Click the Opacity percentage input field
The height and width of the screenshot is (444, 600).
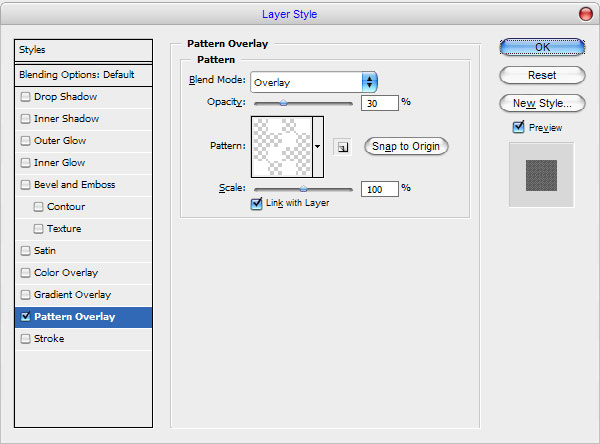tap(380, 103)
